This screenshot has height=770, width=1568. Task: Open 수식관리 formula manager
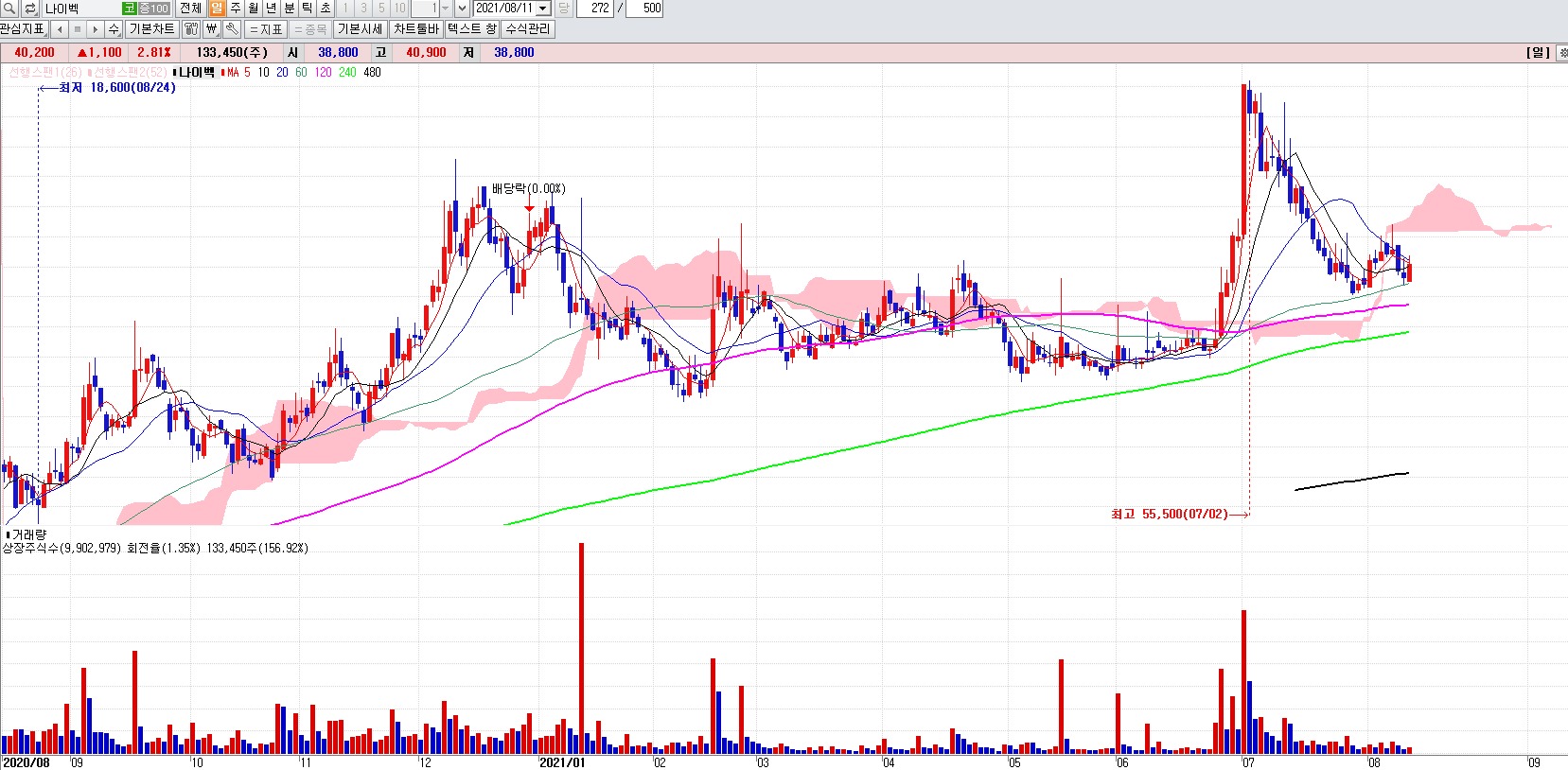pos(528,29)
